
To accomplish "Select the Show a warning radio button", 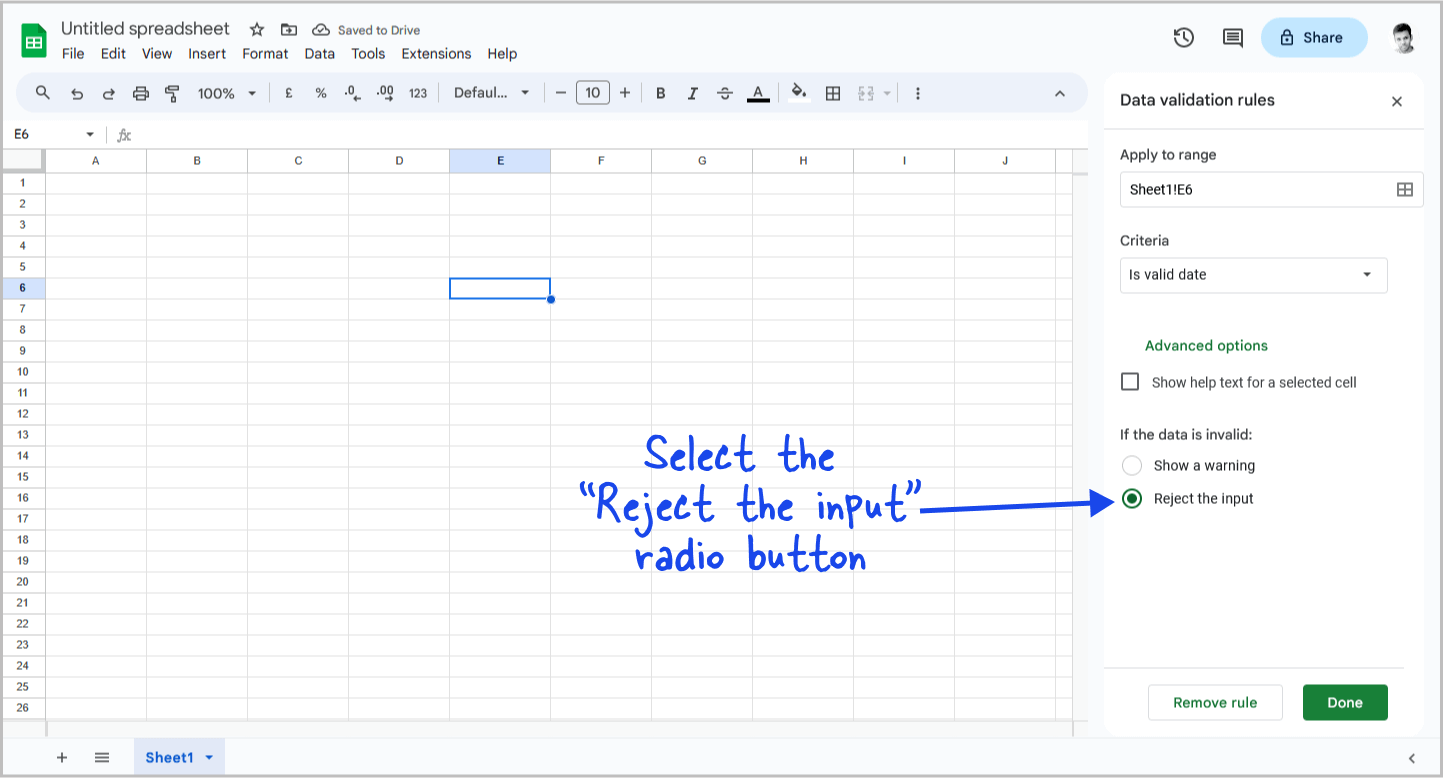I will [x=1131, y=465].
